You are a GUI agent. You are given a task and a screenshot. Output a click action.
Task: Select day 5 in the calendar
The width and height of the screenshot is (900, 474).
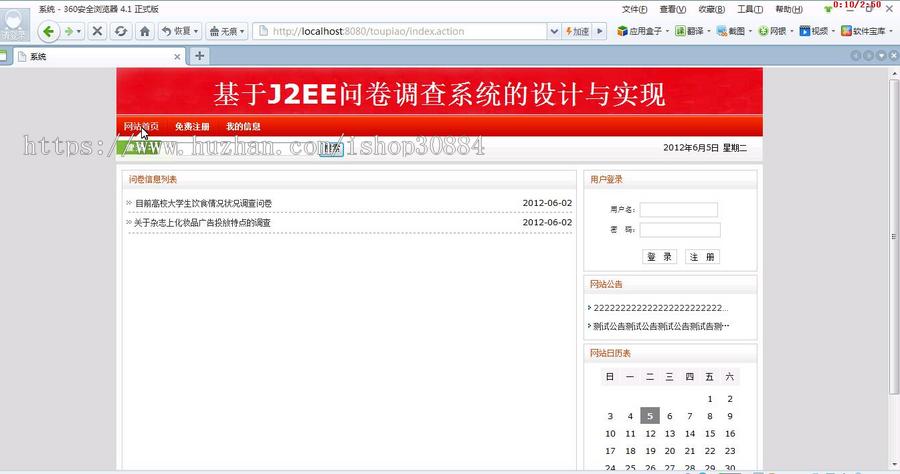click(x=650, y=416)
